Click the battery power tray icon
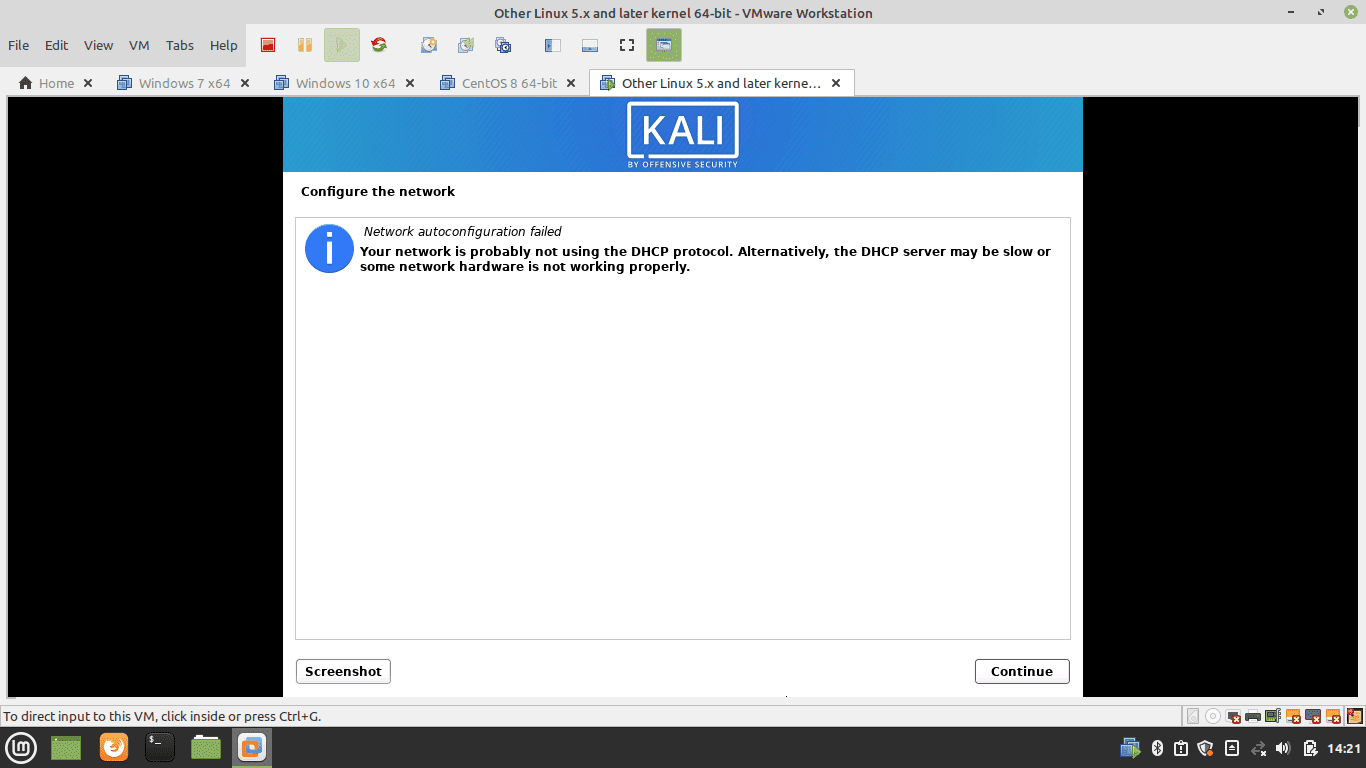The image size is (1366, 768). pos(1311,748)
